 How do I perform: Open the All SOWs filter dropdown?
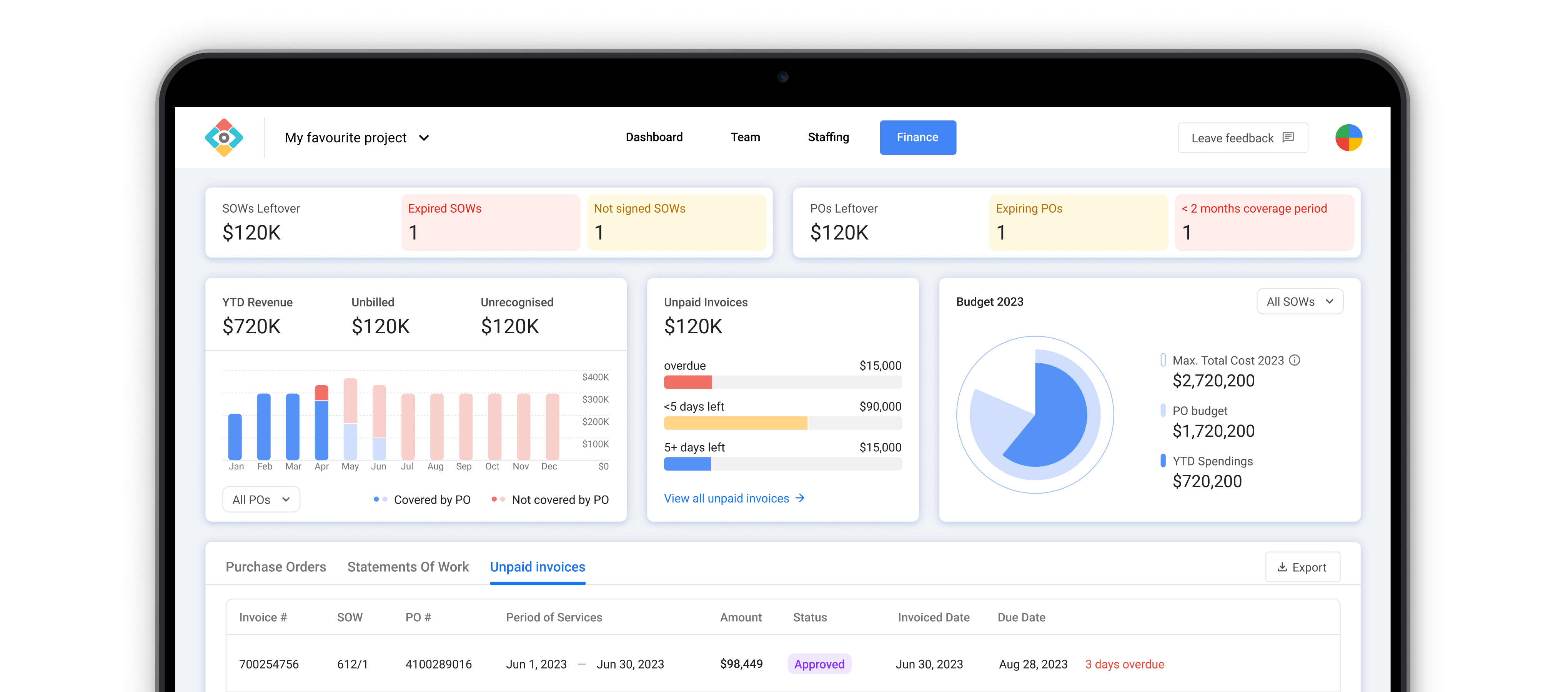(1300, 301)
